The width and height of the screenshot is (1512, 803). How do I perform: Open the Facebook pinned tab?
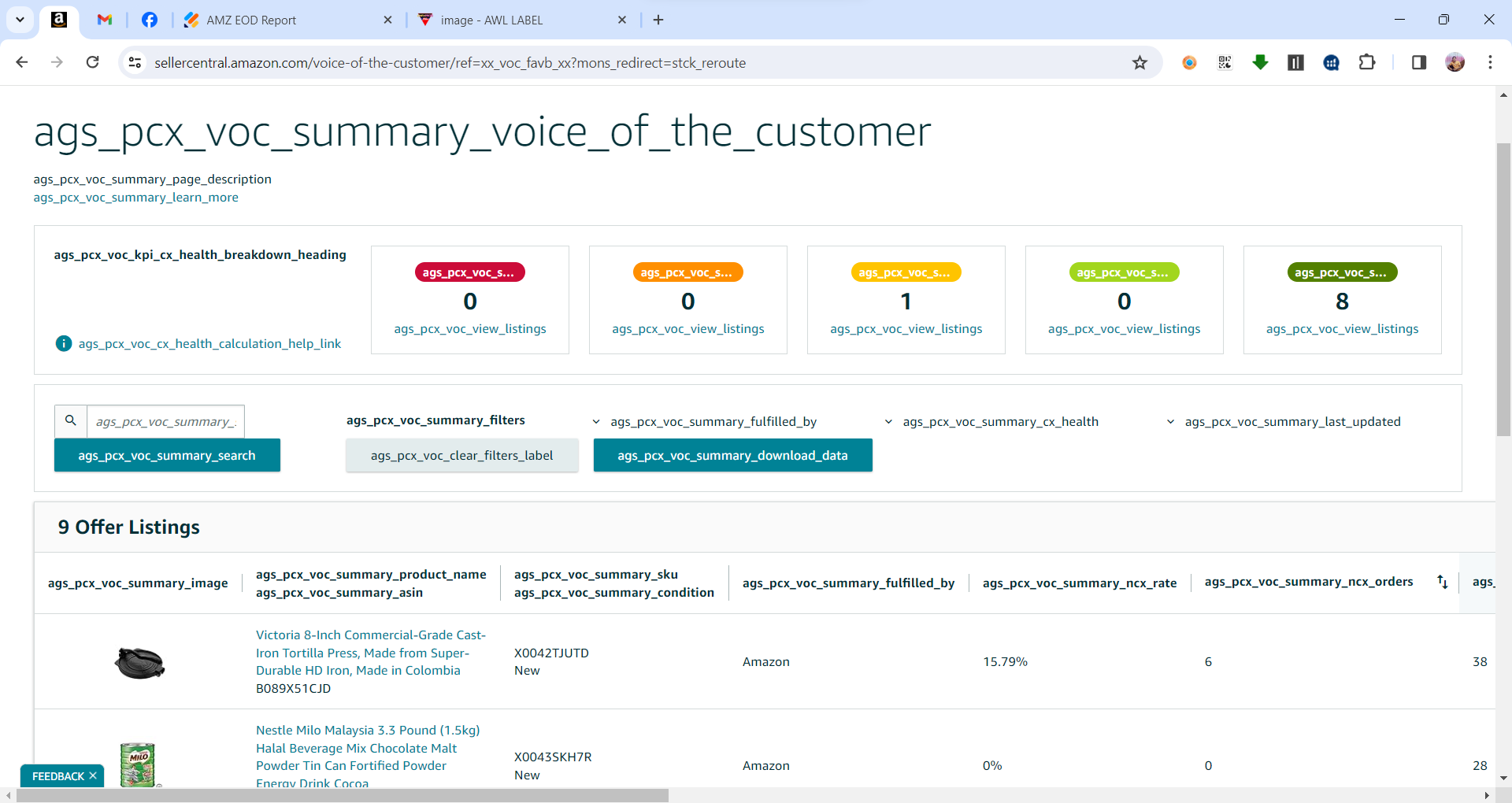pos(150,20)
